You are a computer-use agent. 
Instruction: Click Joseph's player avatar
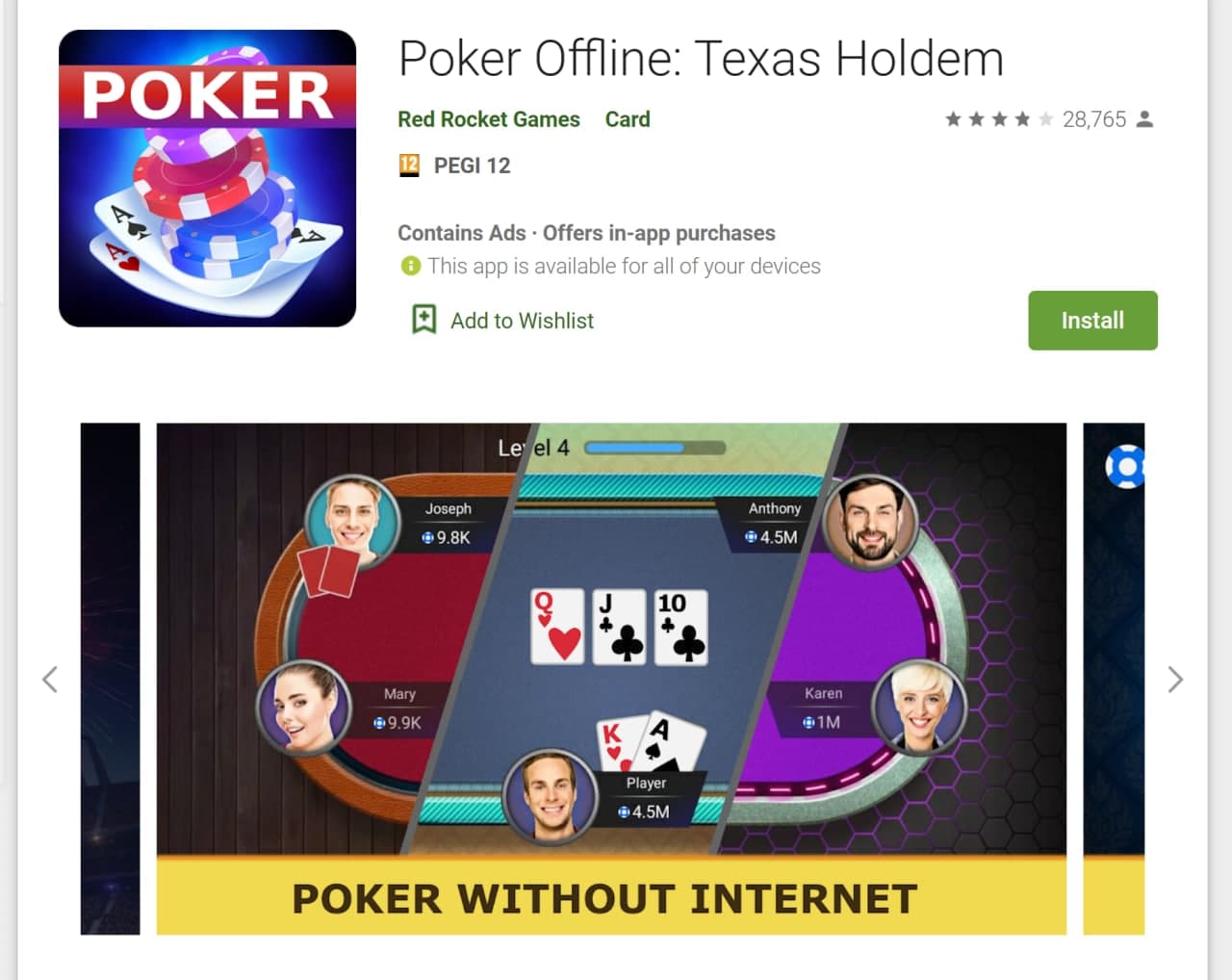[352, 522]
